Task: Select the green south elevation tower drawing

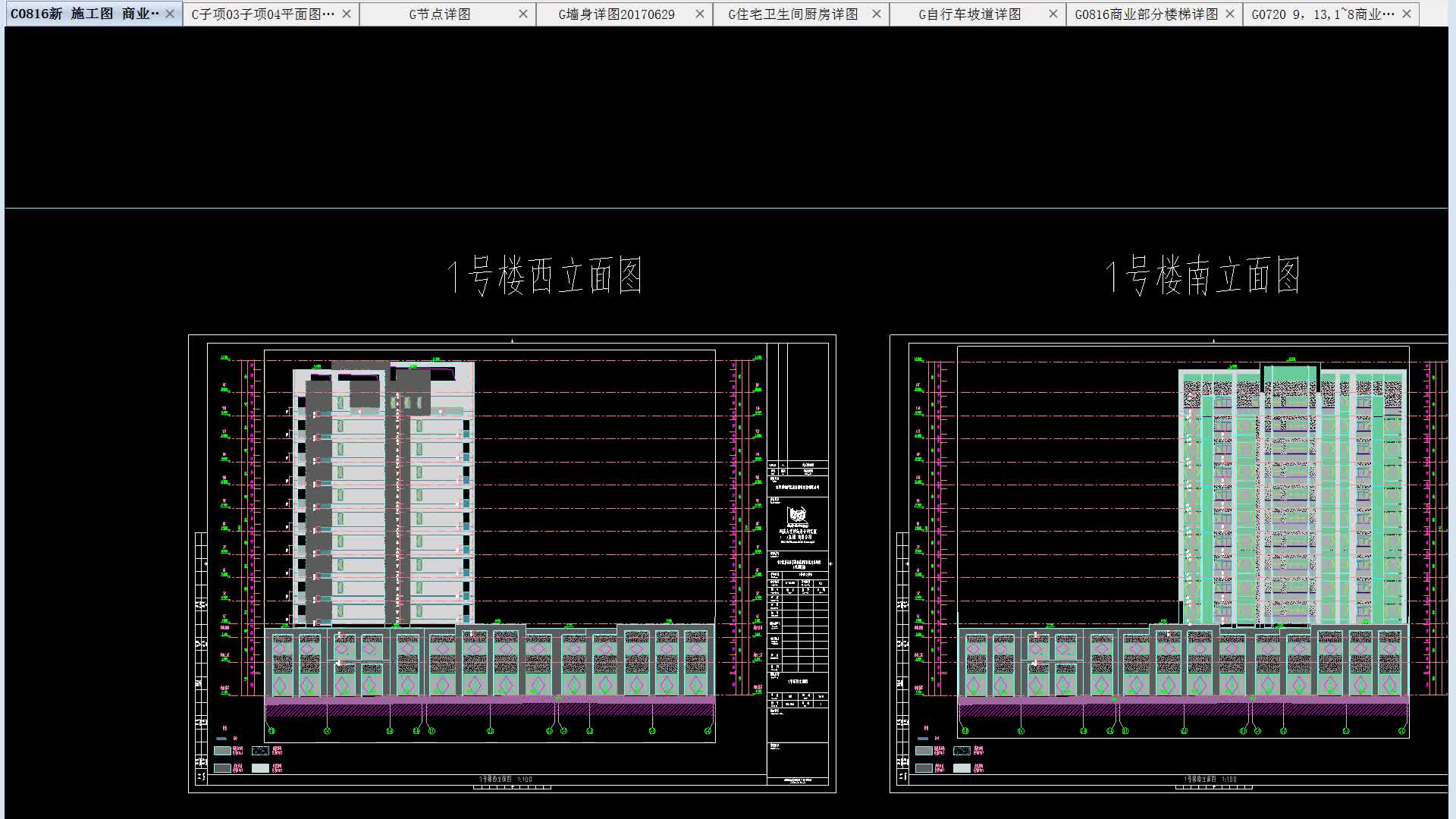Action: [x=1293, y=497]
